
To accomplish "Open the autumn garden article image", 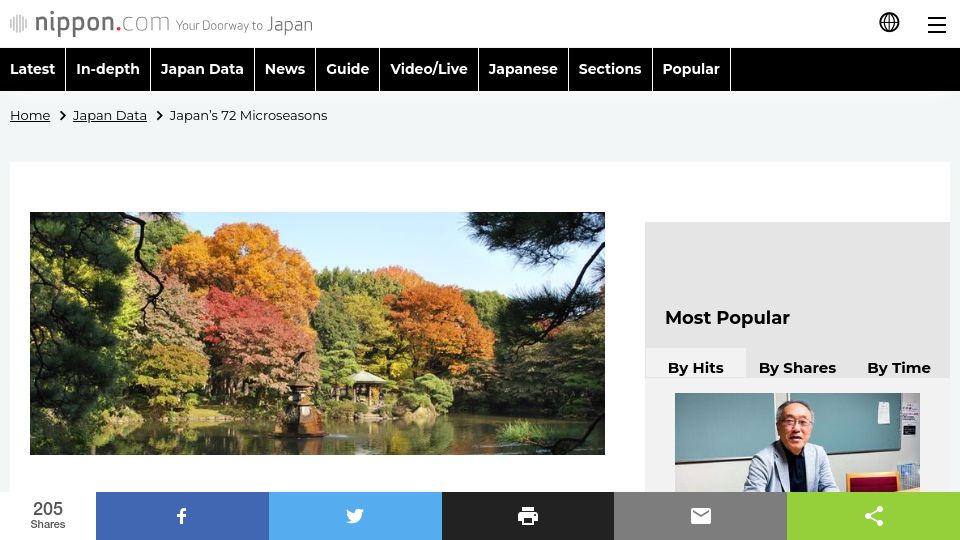I will 317,333.
